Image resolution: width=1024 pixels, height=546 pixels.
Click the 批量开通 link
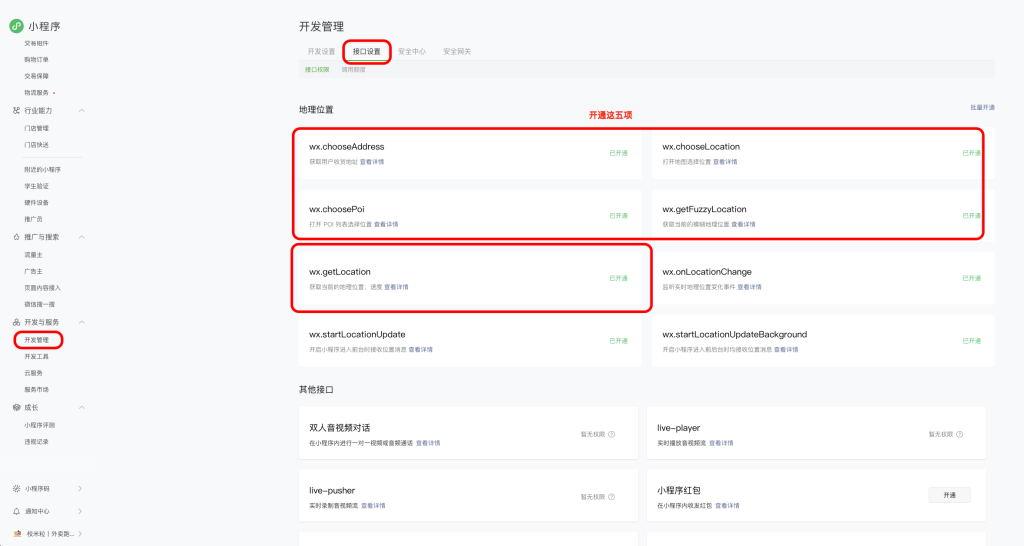pyautogui.click(x=982, y=107)
